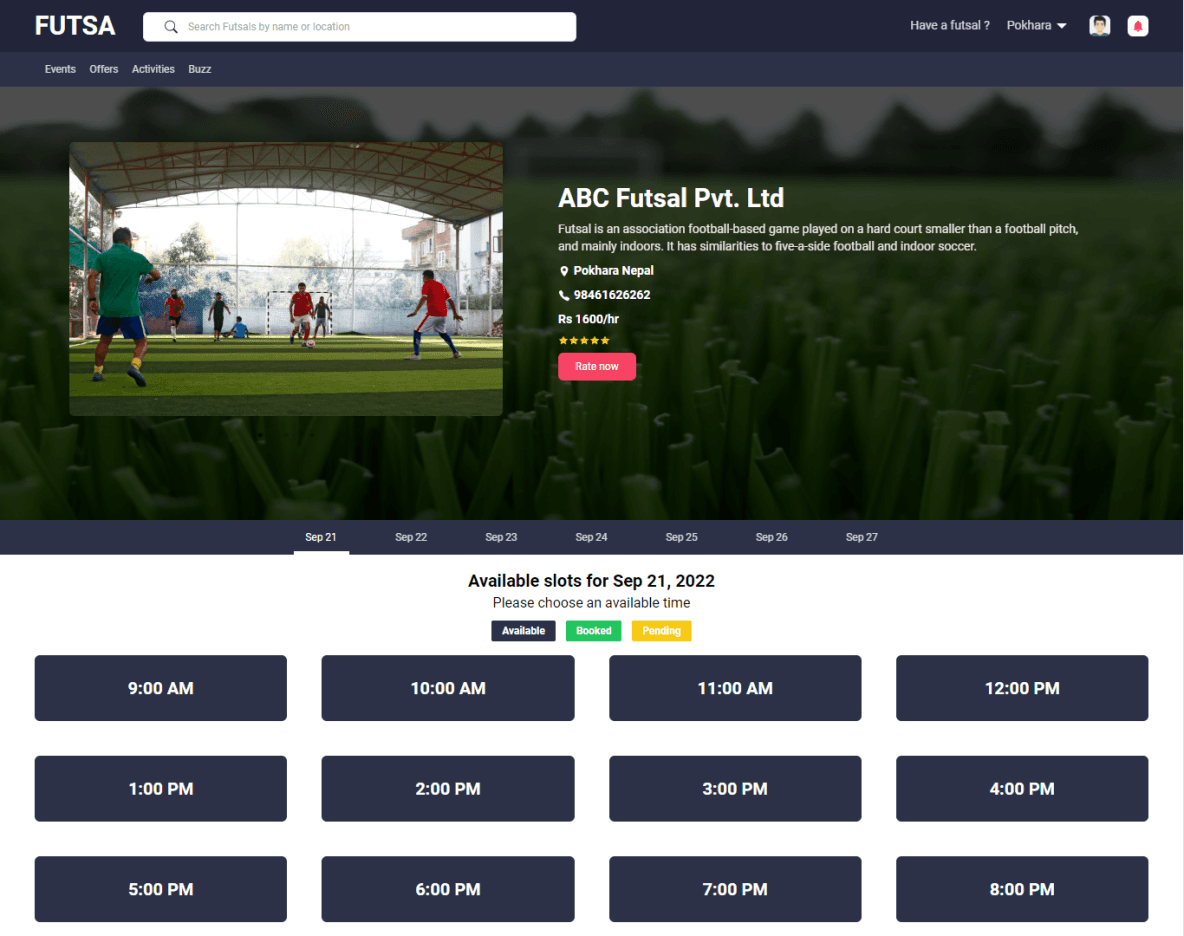
Task: Click the search magnifier icon
Action: point(171,27)
